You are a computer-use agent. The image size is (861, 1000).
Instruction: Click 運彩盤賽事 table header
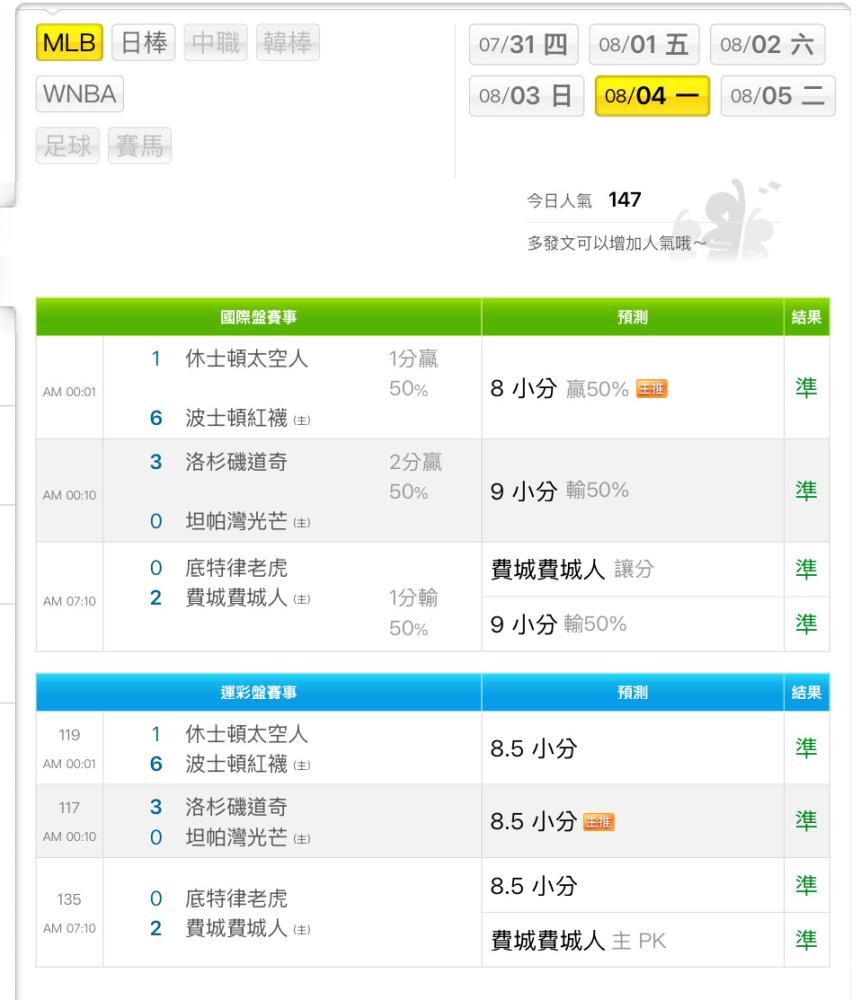(258, 692)
